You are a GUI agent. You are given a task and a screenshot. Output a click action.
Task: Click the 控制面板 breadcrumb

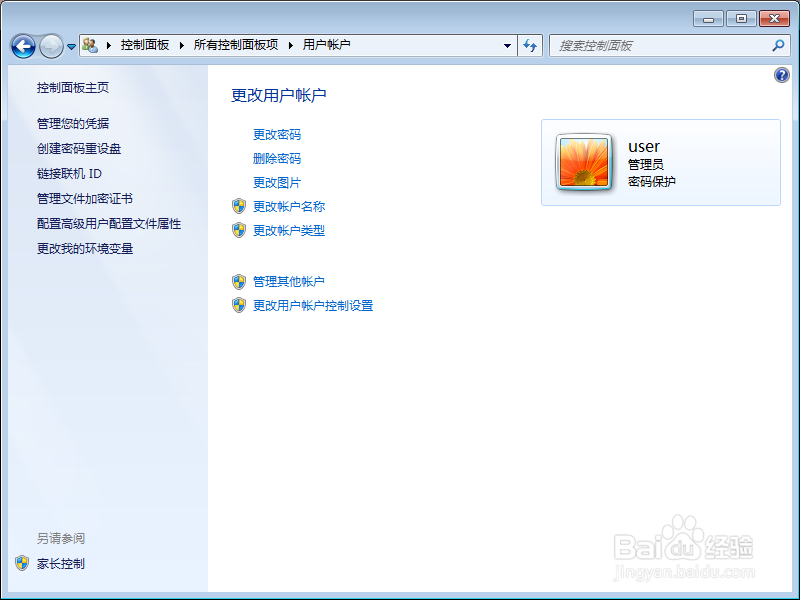[144, 45]
